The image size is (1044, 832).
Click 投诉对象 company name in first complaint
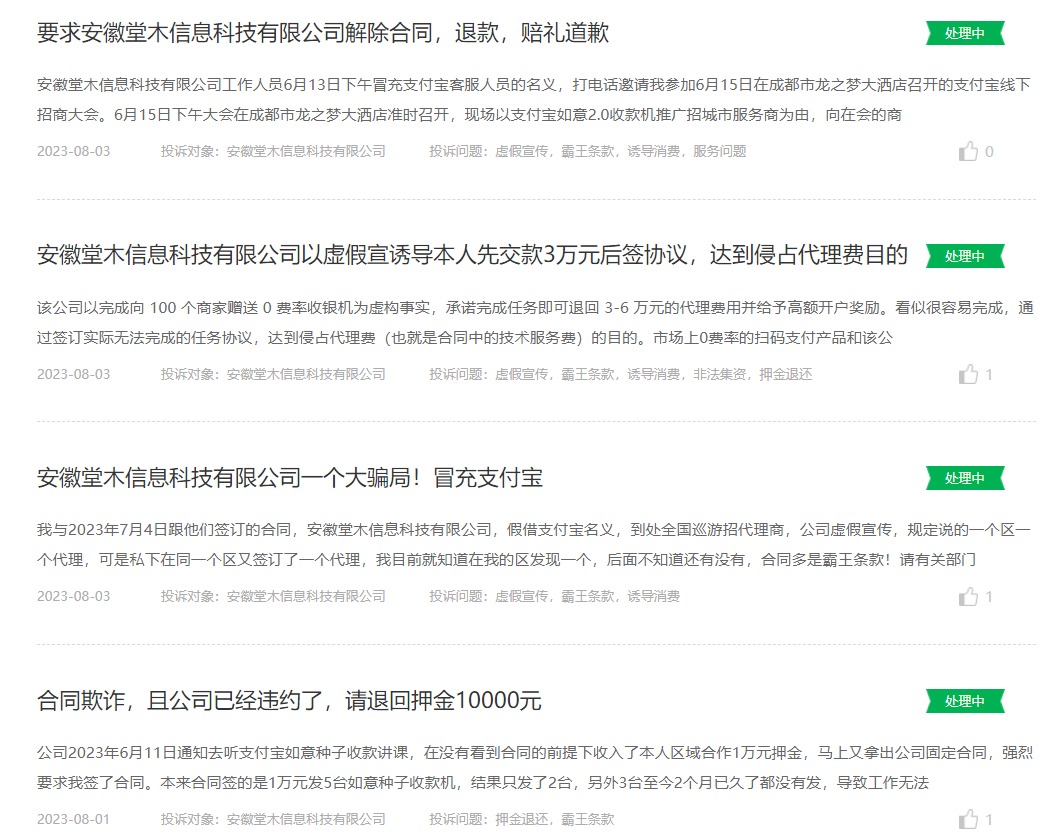[x=306, y=152]
